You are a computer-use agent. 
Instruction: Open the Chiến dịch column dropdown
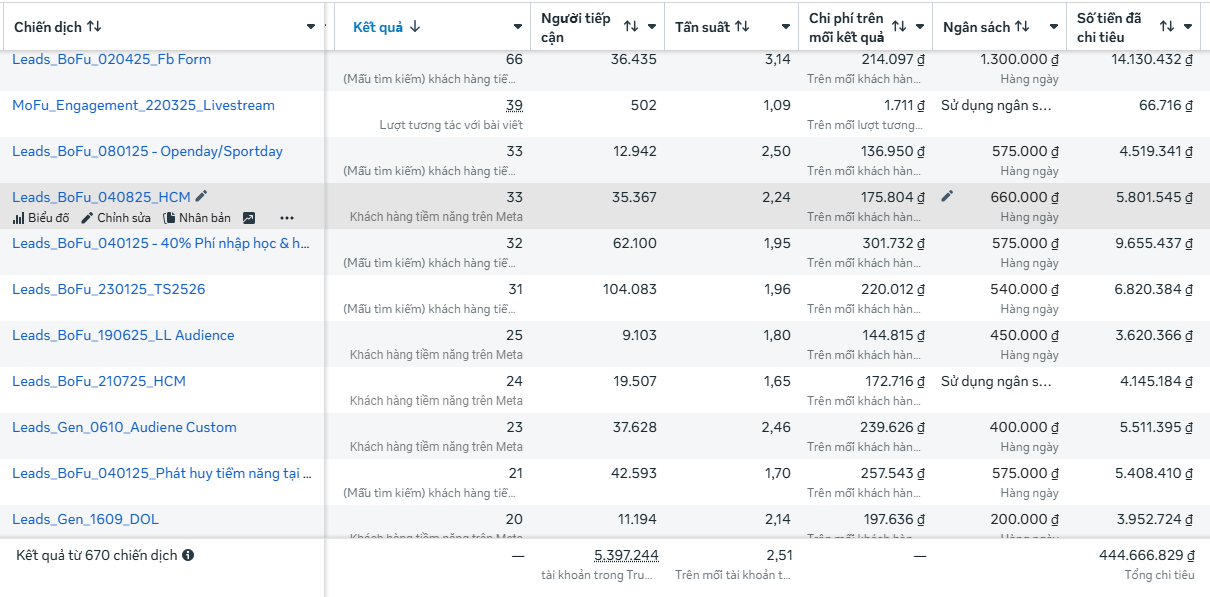[x=310, y=26]
